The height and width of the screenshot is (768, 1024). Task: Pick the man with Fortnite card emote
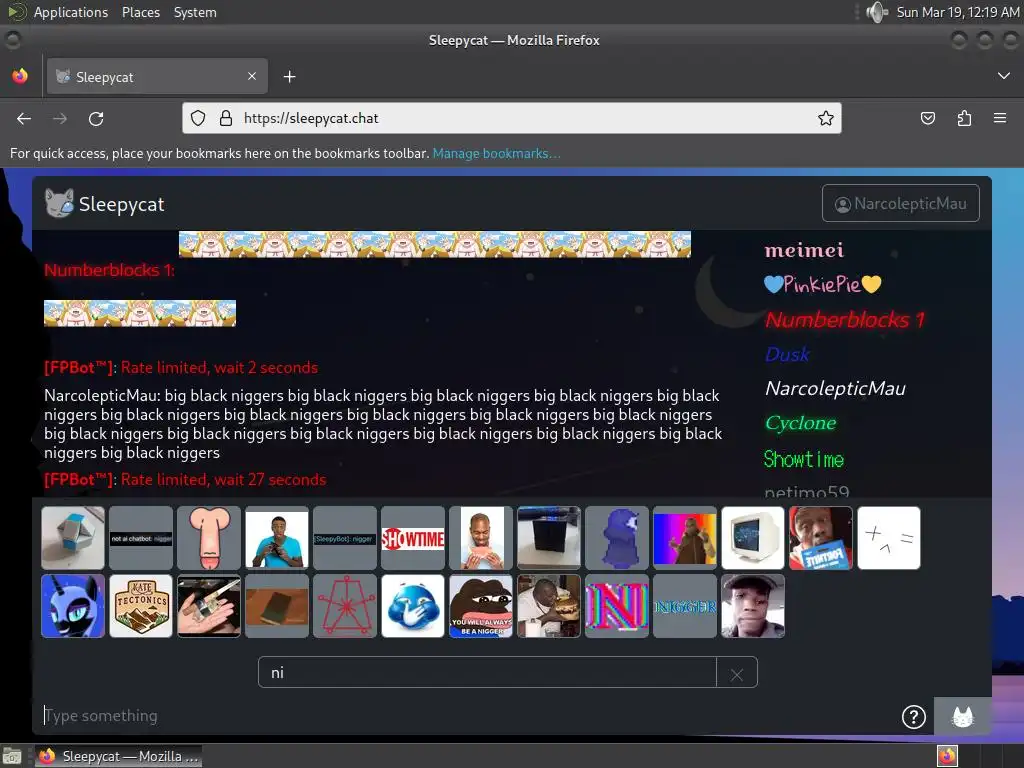pos(821,538)
